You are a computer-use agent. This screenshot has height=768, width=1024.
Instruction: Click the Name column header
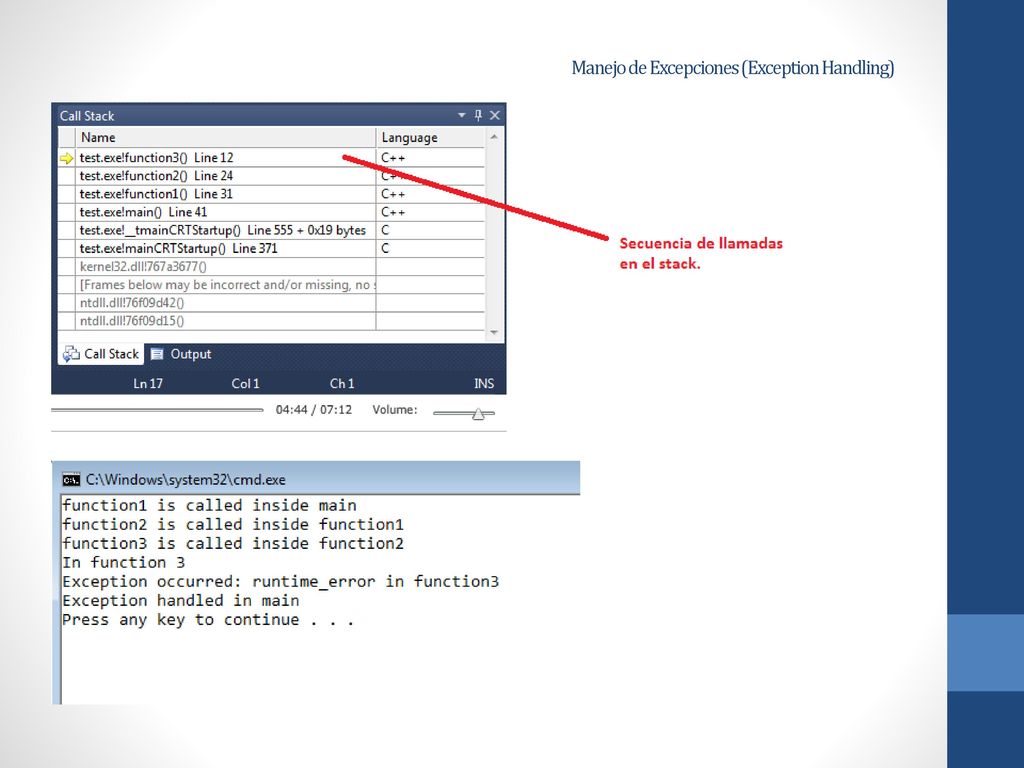point(226,138)
